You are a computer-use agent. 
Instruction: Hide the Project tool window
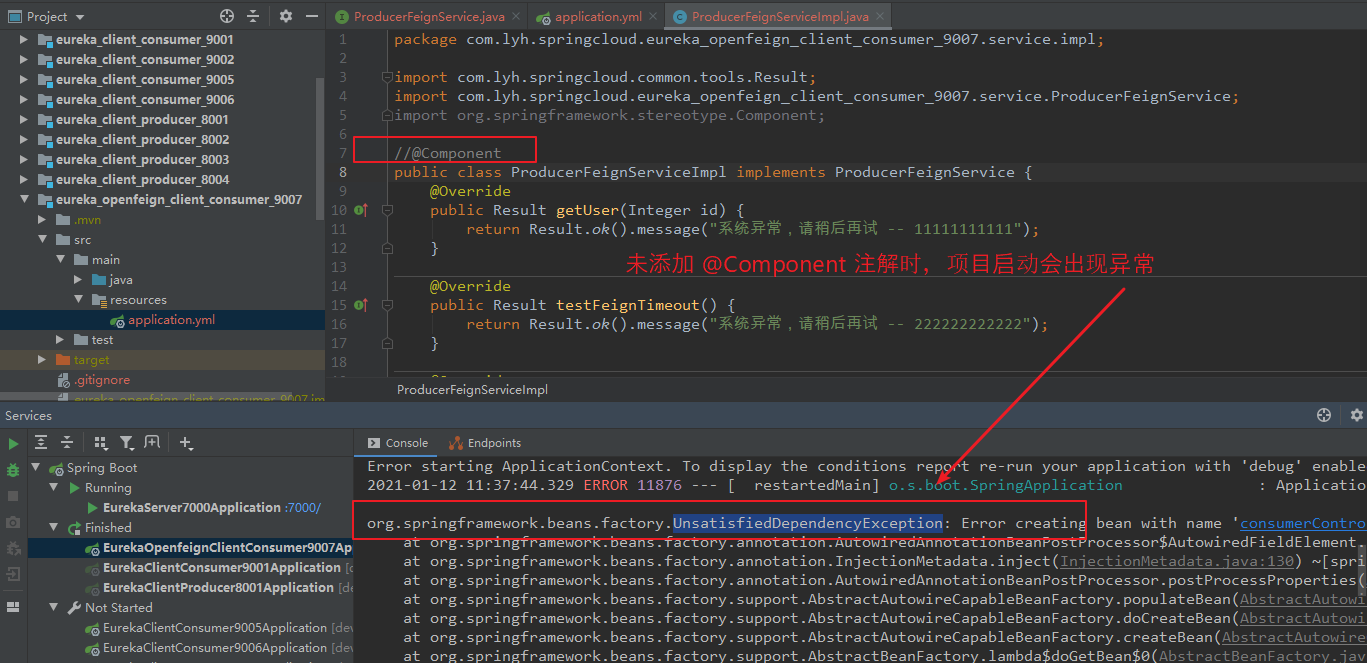[310, 16]
